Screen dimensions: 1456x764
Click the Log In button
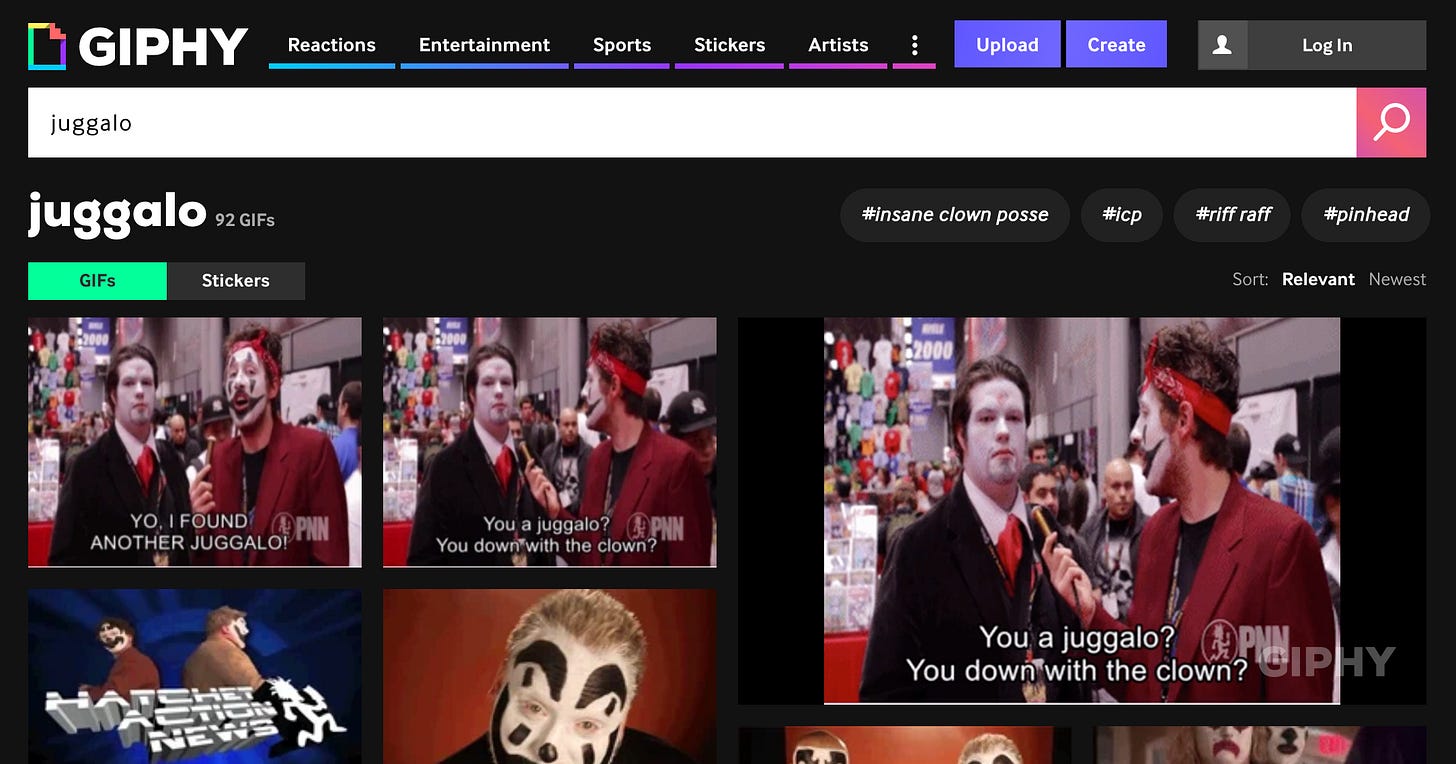[1327, 45]
